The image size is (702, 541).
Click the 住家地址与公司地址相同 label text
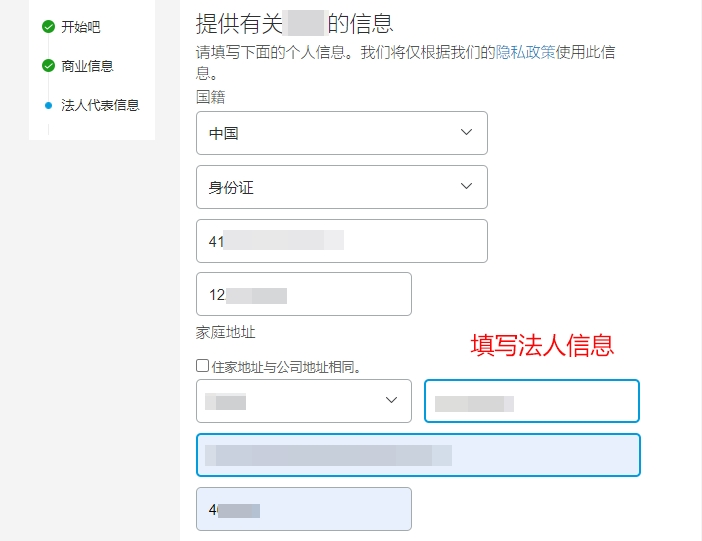coord(286,367)
